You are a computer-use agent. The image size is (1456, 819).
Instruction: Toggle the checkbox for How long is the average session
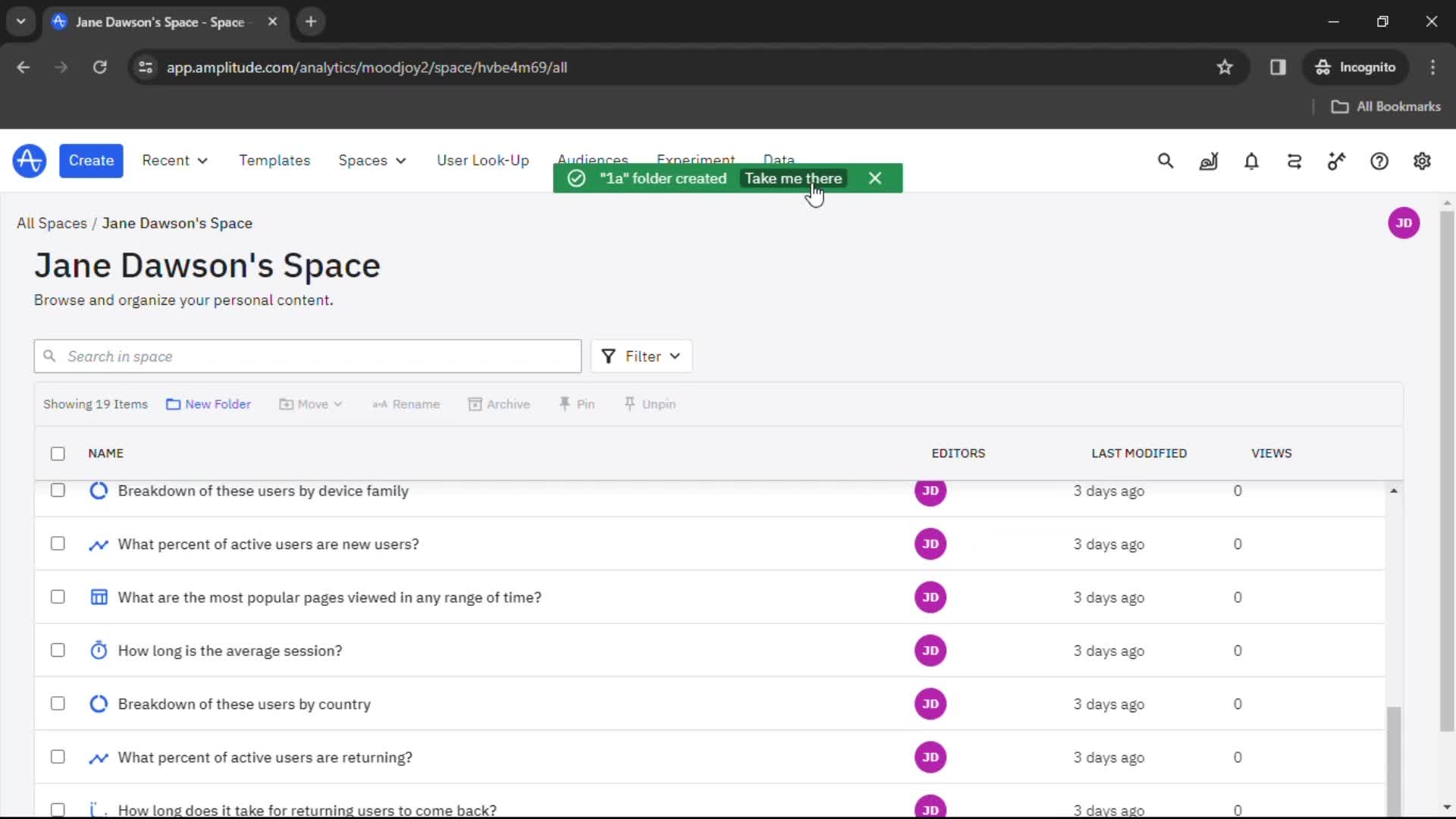(x=57, y=650)
